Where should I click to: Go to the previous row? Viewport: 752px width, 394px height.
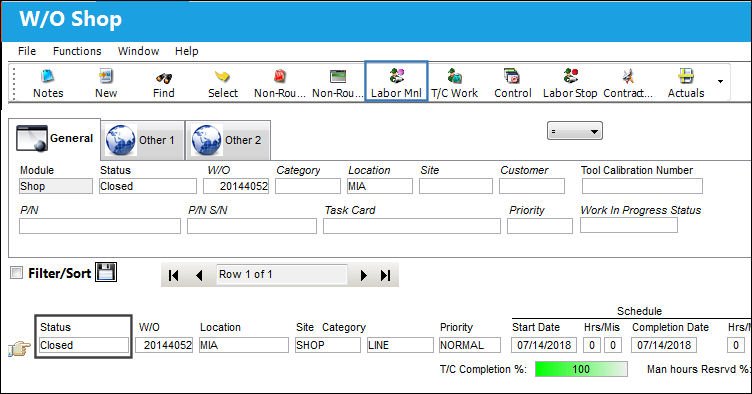[199, 275]
